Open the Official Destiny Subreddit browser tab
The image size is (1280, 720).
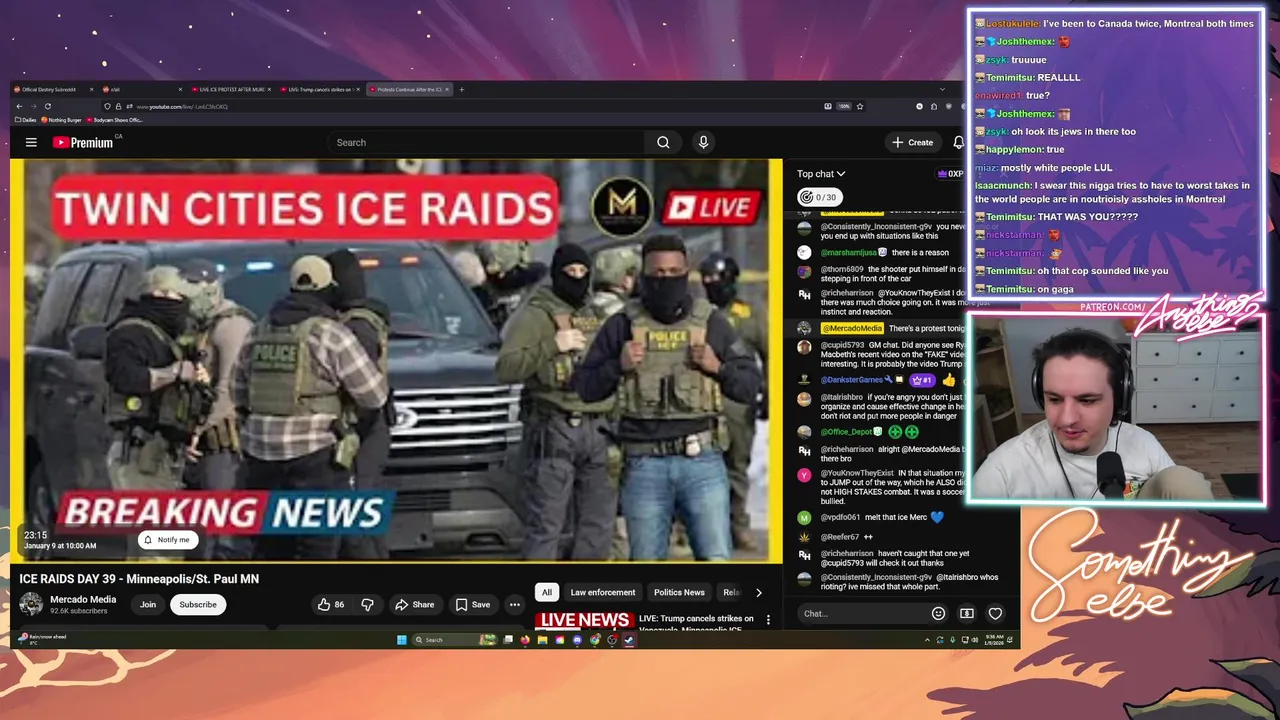(x=52, y=89)
